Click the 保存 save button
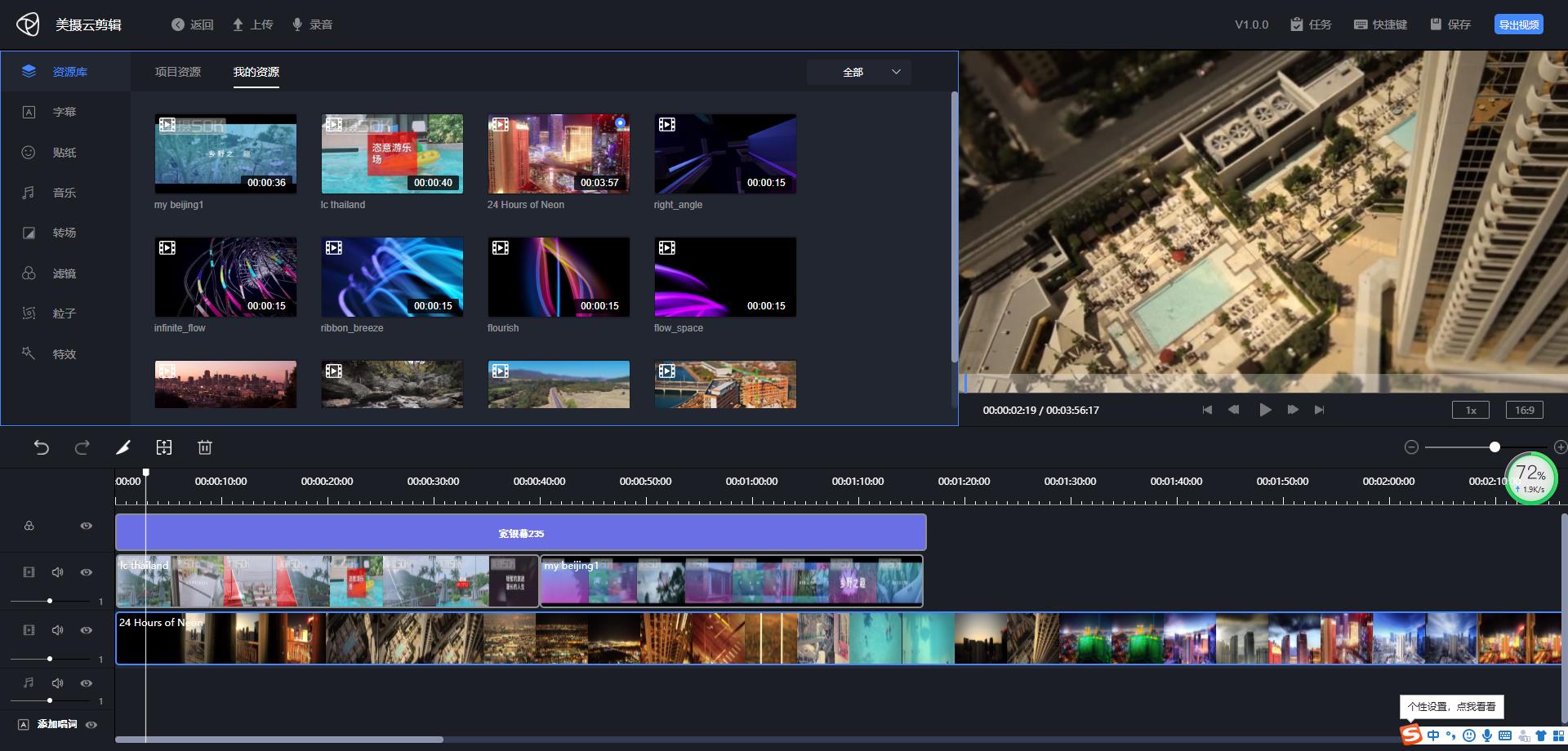This screenshot has height=751, width=1568. click(1450, 24)
